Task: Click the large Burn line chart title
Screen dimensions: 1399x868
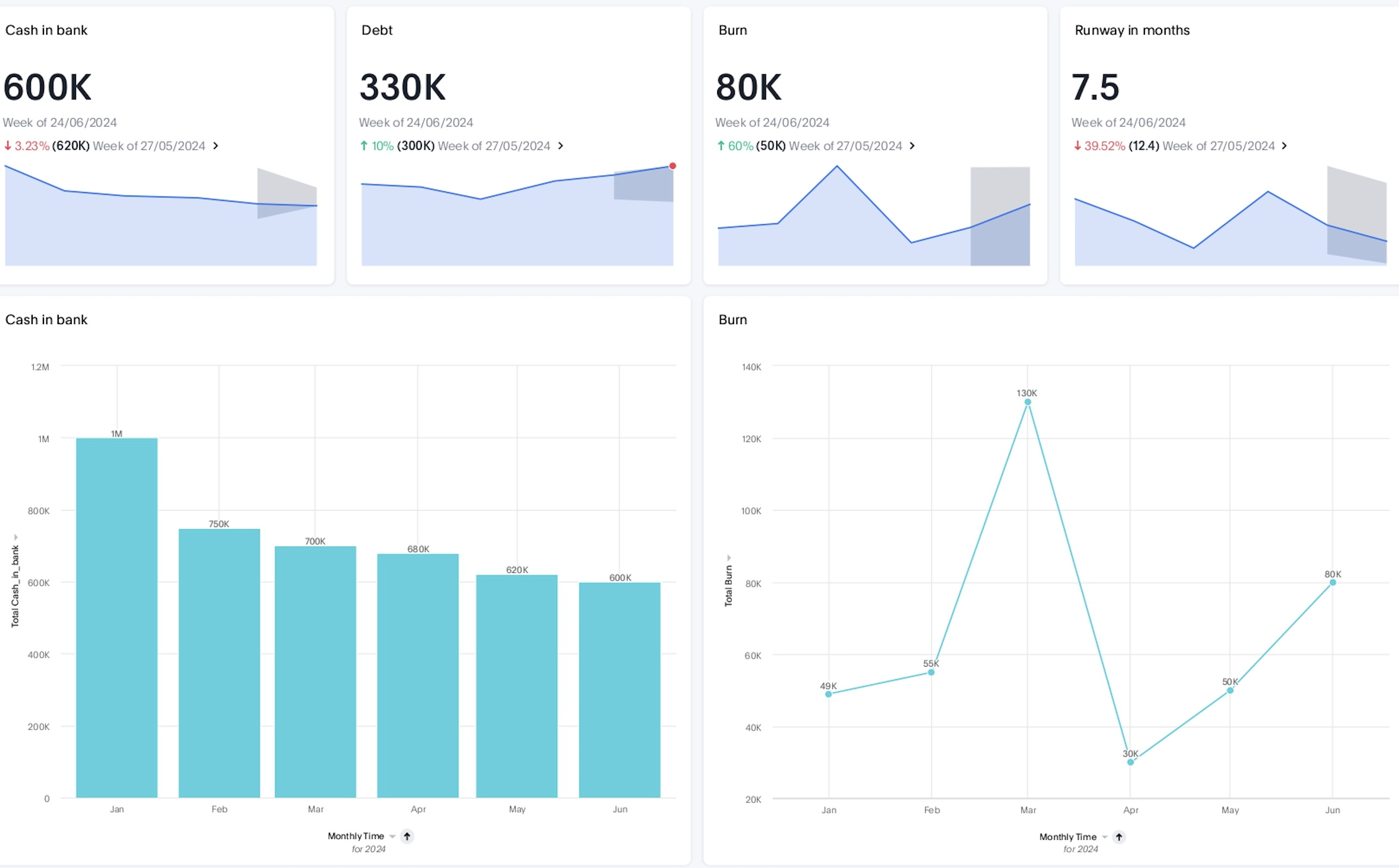Action: click(732, 320)
